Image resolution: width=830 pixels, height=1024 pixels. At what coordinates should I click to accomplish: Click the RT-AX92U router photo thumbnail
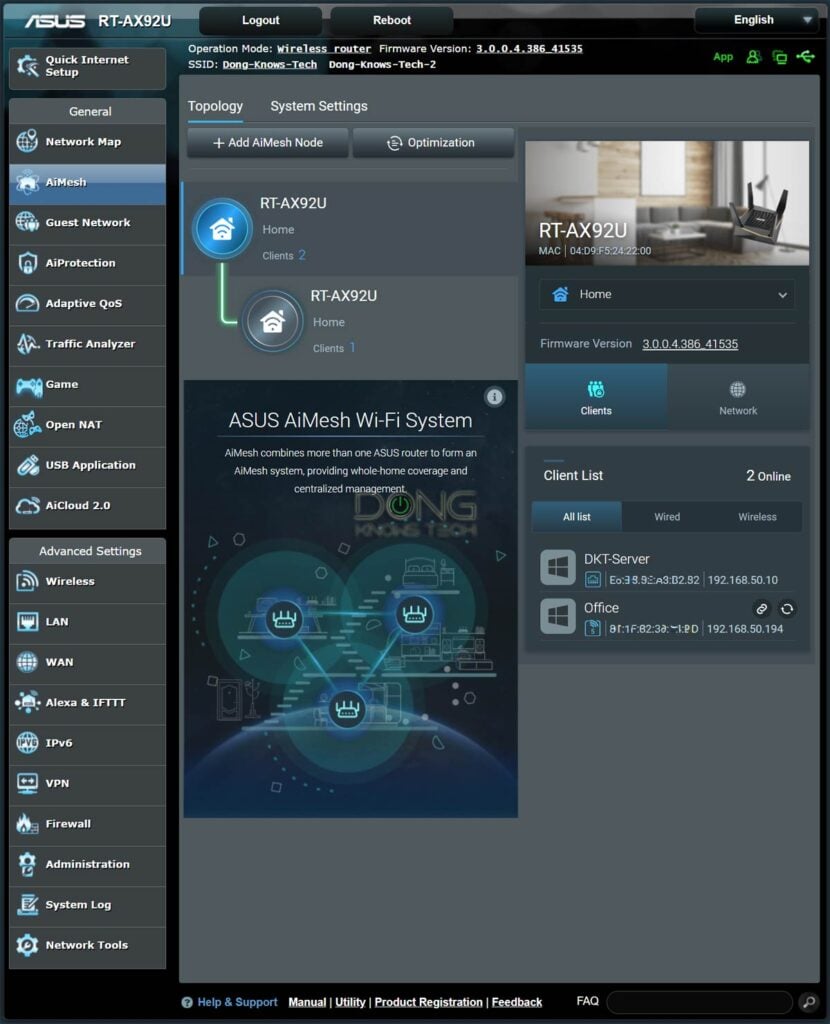[667, 203]
